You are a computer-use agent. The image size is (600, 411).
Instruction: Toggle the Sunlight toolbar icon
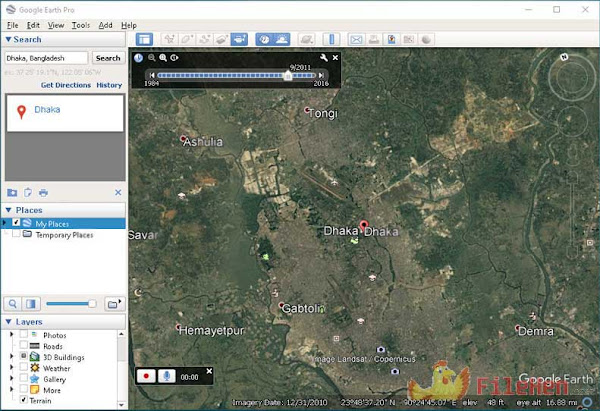(282, 39)
